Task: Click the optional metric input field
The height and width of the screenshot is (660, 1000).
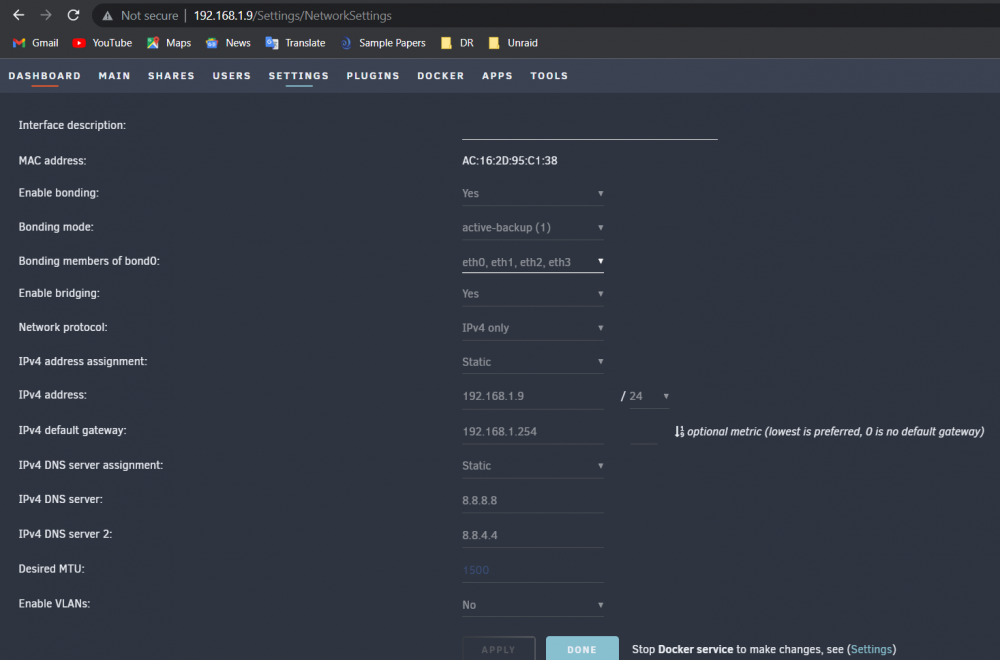Action: 643,432
